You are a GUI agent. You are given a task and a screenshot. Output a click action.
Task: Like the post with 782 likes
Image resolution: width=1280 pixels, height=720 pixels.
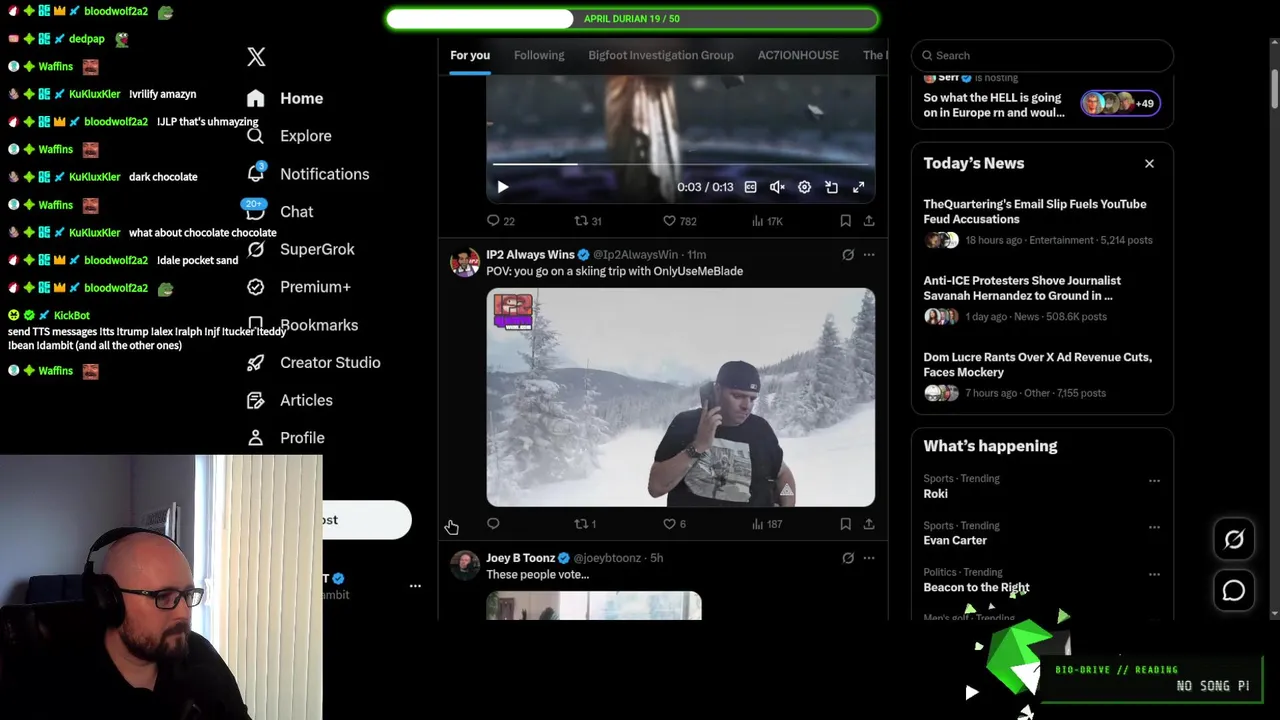pos(679,221)
